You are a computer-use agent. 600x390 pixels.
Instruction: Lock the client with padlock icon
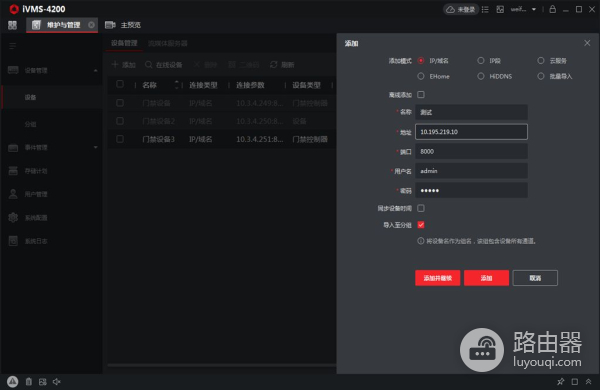point(553,9)
